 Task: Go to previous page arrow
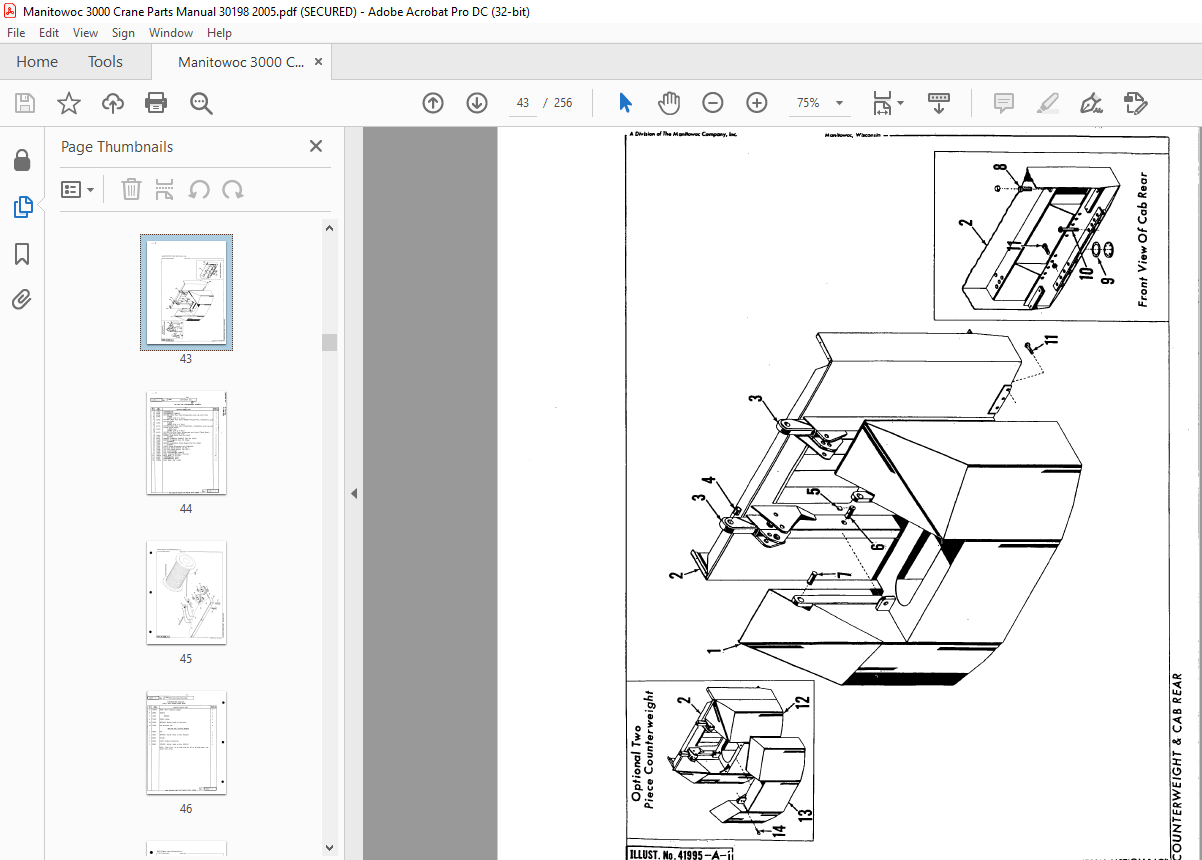pos(433,103)
